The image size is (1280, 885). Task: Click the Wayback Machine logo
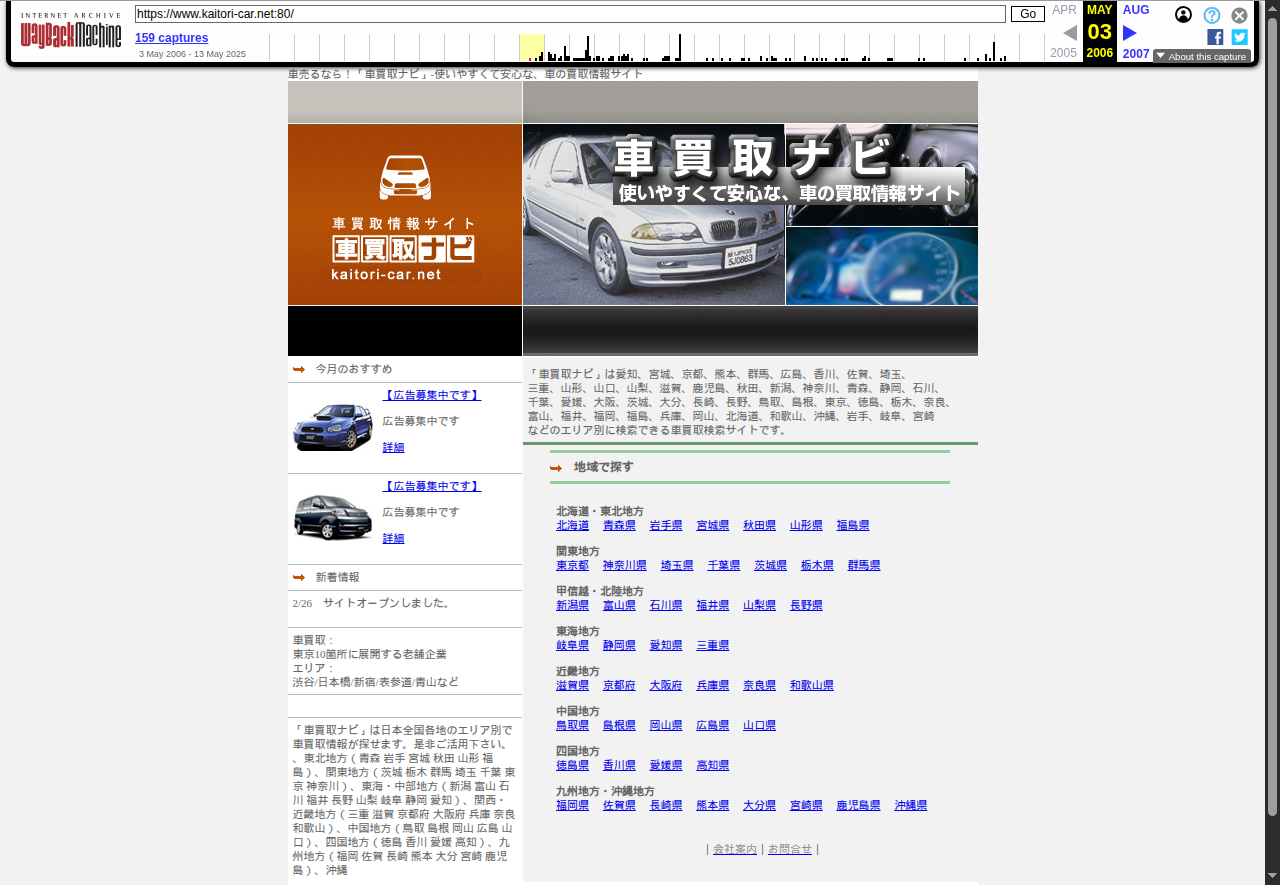70,32
